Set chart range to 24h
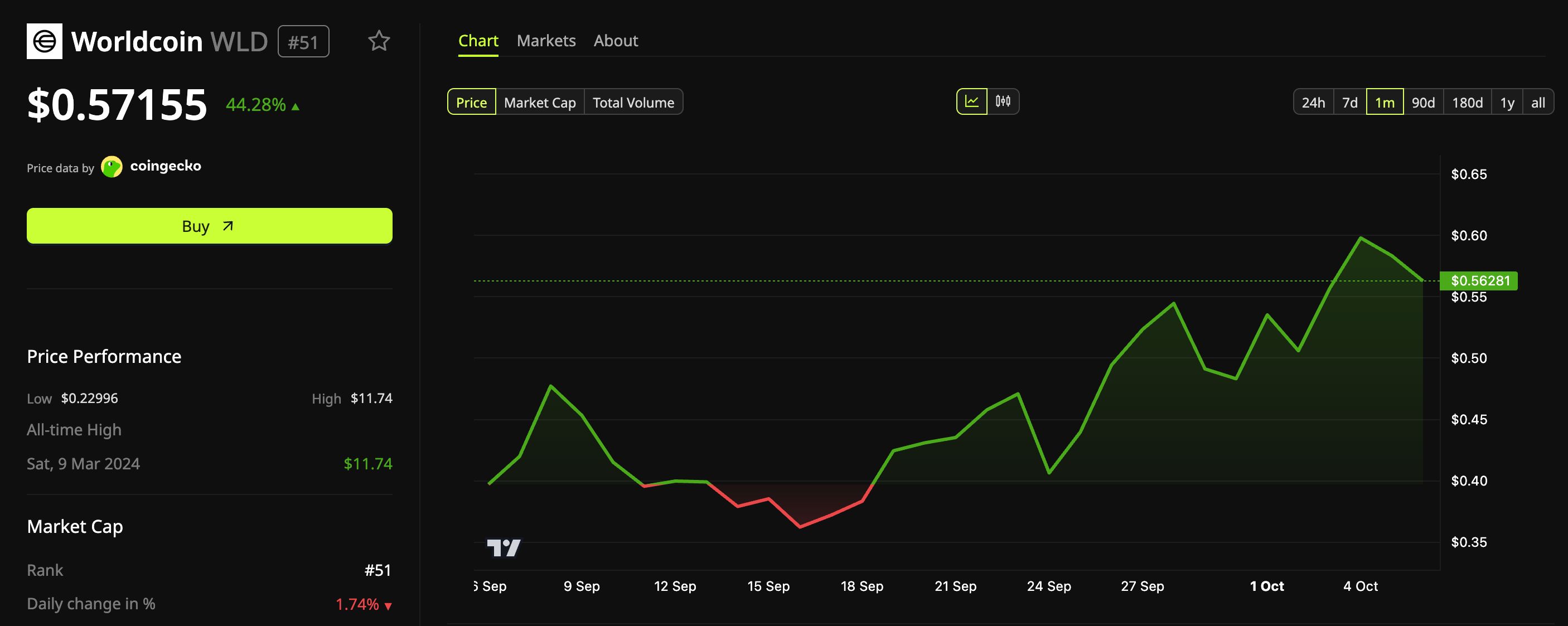The image size is (1568, 626). (x=1313, y=102)
